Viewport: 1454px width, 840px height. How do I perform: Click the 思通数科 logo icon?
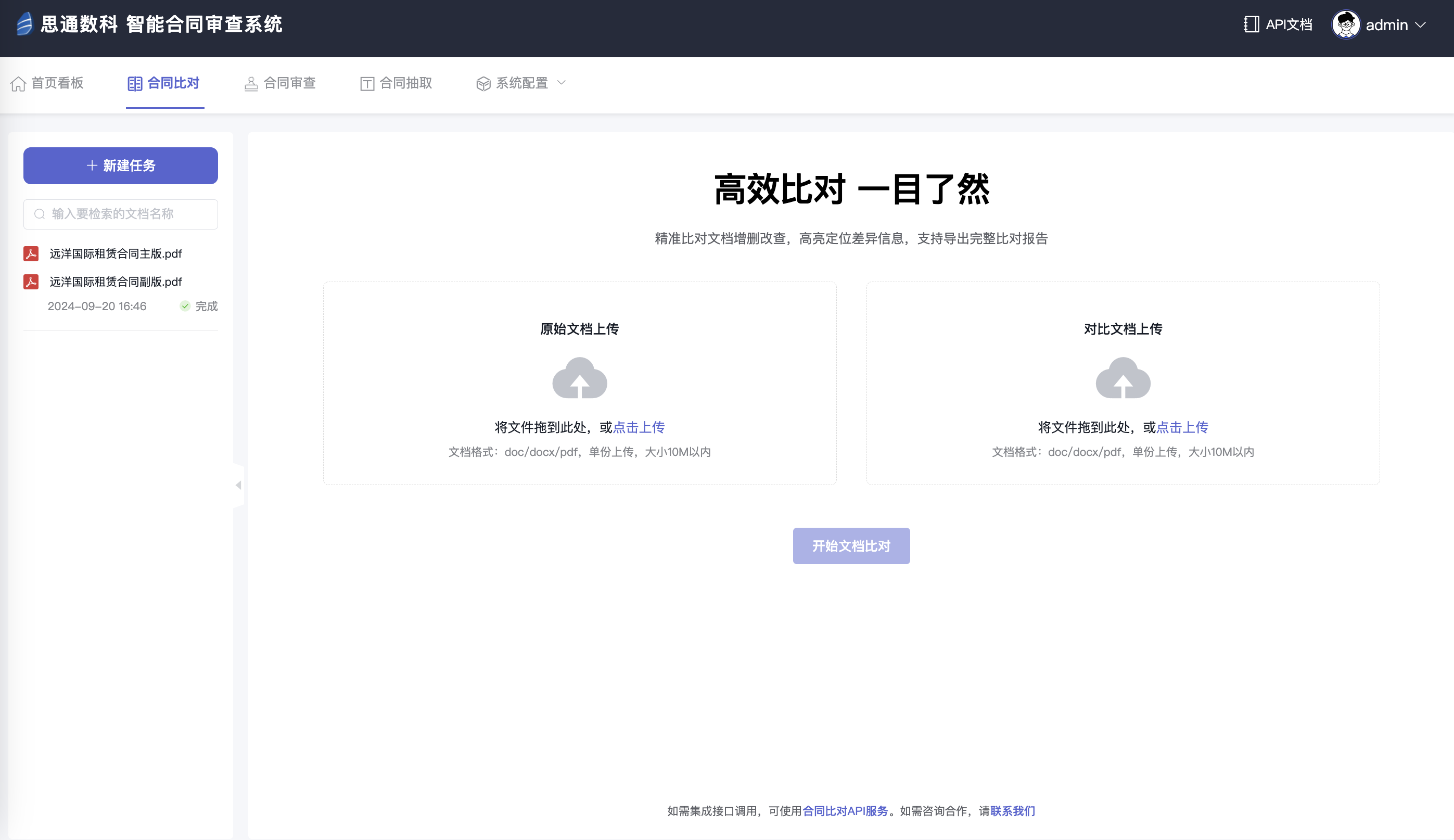tap(24, 24)
